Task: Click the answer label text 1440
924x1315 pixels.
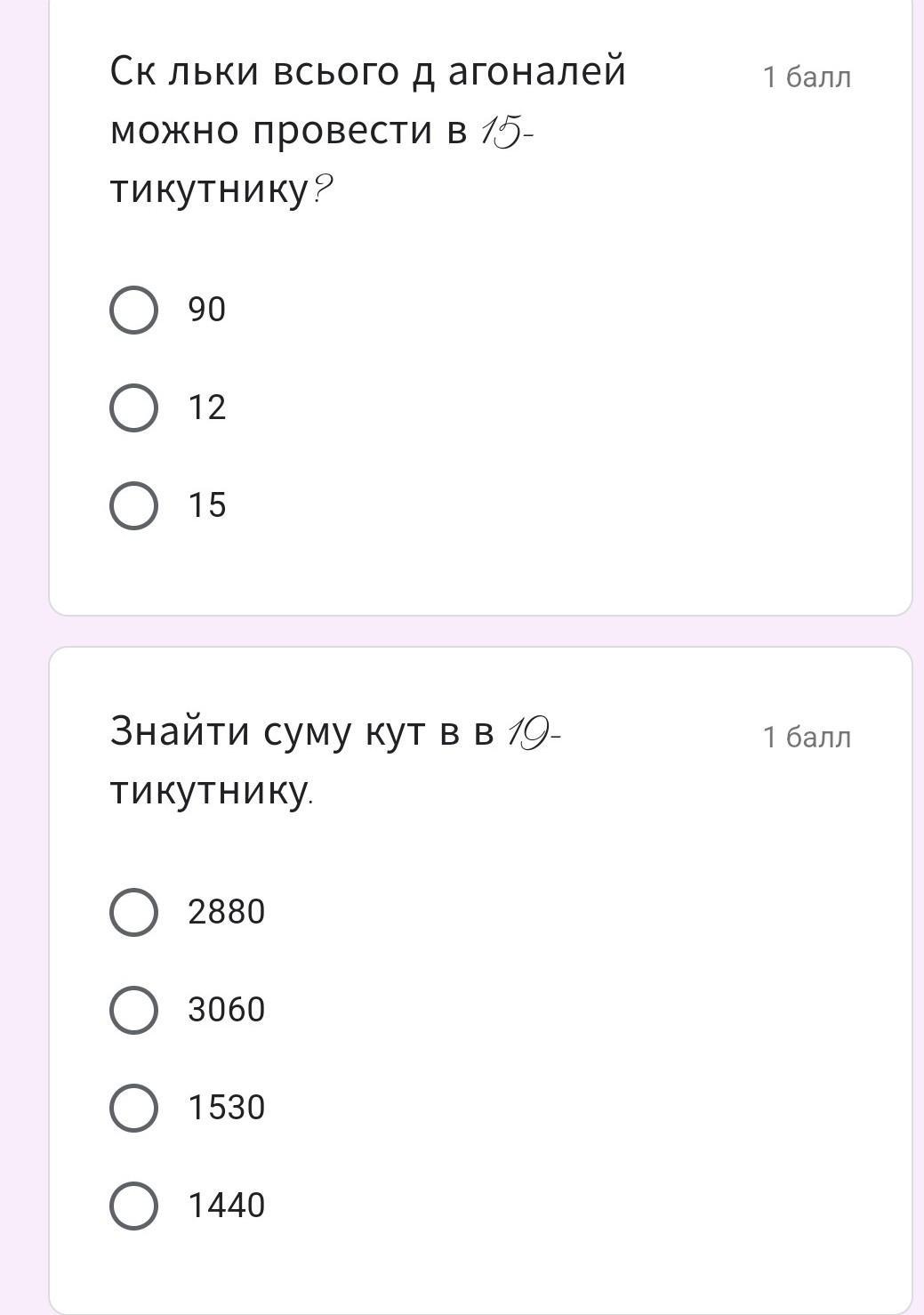Action: click(x=227, y=1206)
